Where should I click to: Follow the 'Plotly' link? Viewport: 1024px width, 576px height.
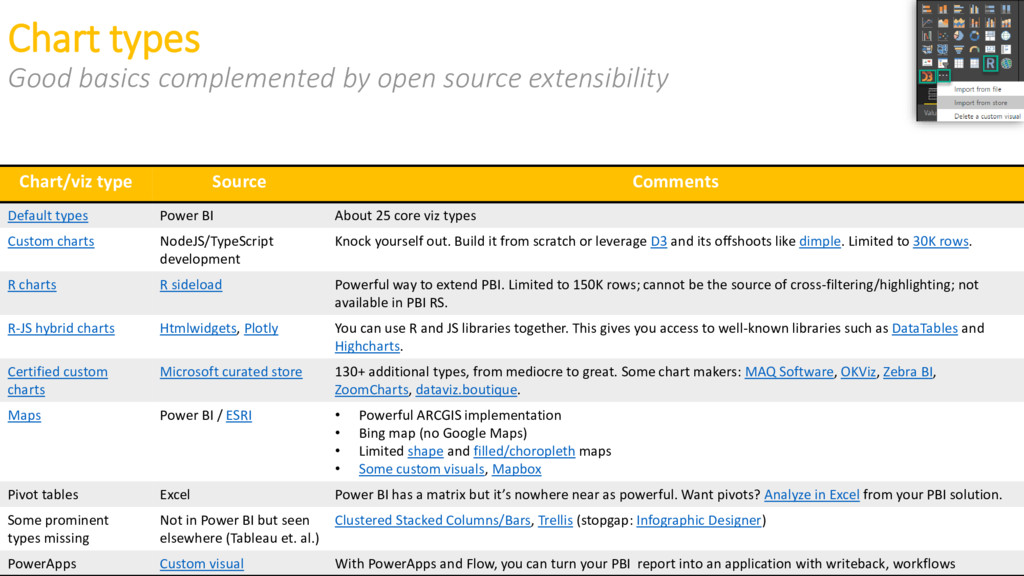click(x=261, y=328)
